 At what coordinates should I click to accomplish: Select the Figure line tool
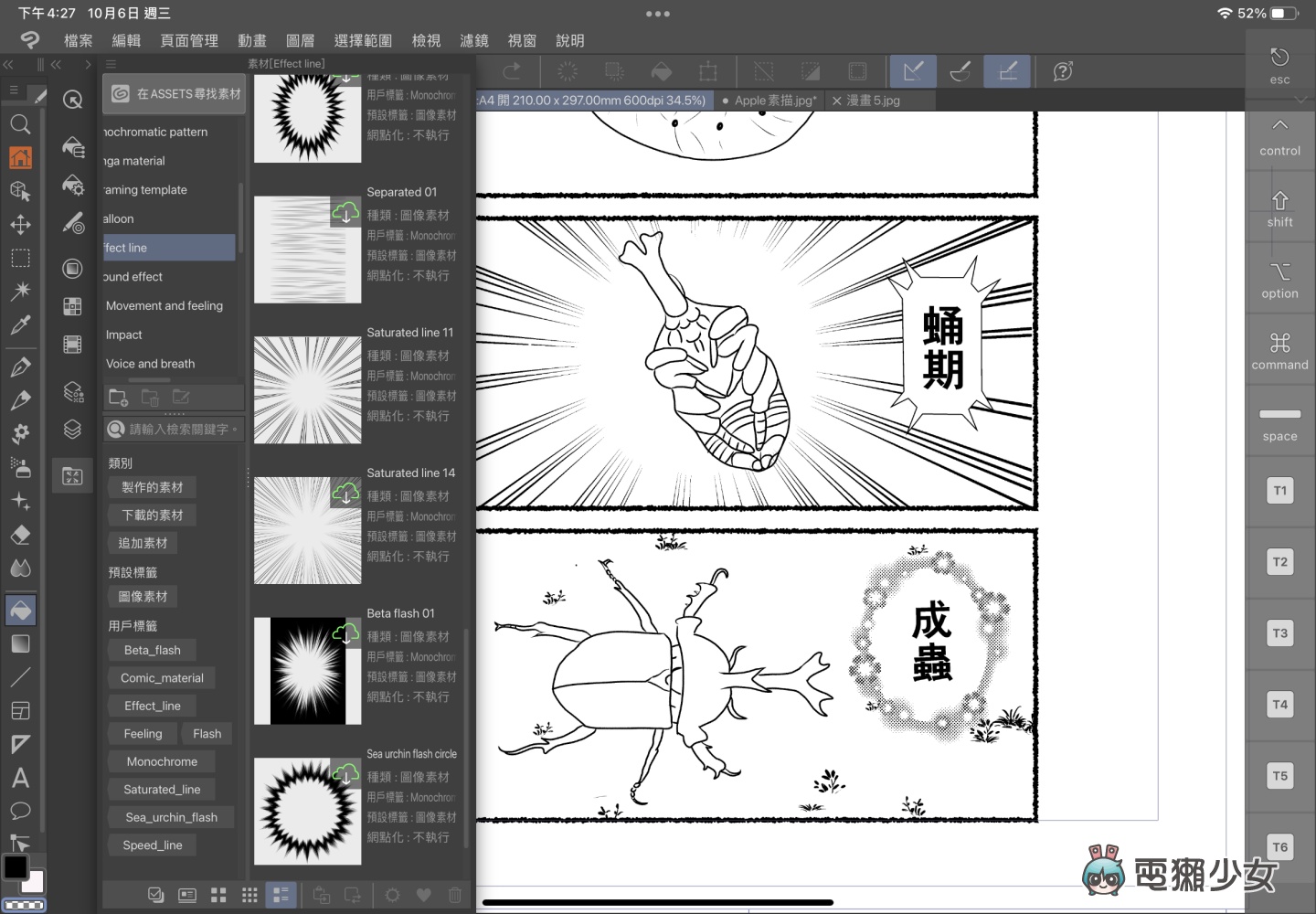tap(20, 677)
